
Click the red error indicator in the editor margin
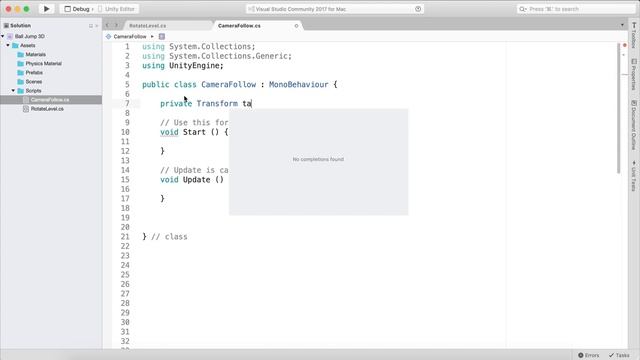tap(624, 45)
